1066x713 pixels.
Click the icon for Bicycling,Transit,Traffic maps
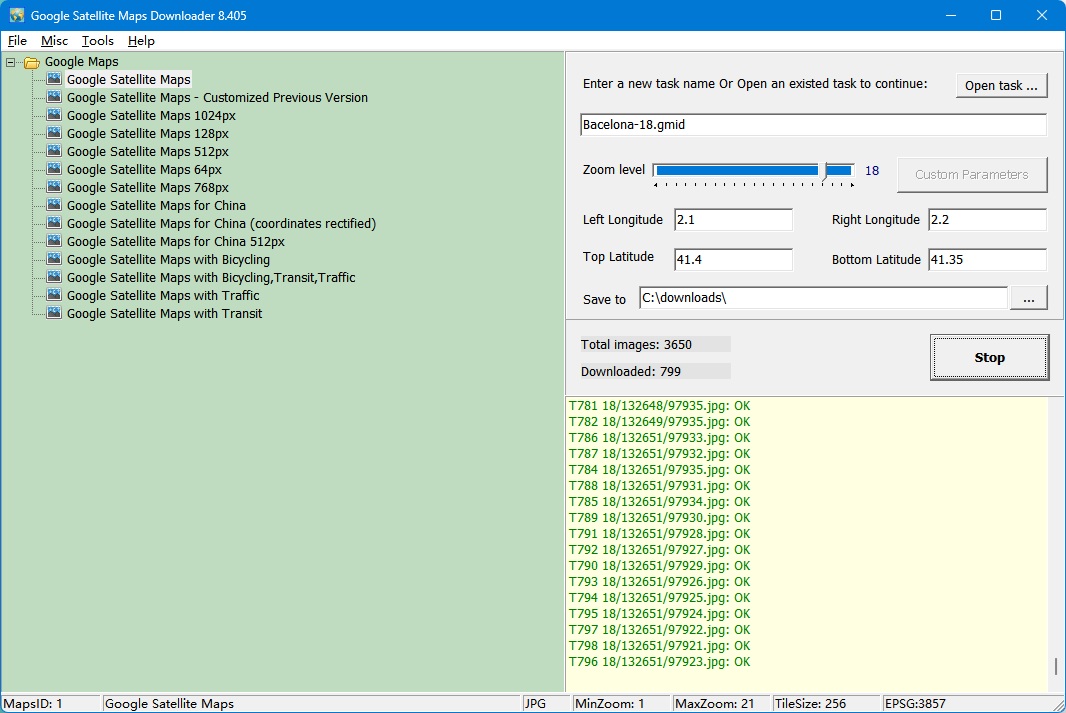(x=54, y=277)
